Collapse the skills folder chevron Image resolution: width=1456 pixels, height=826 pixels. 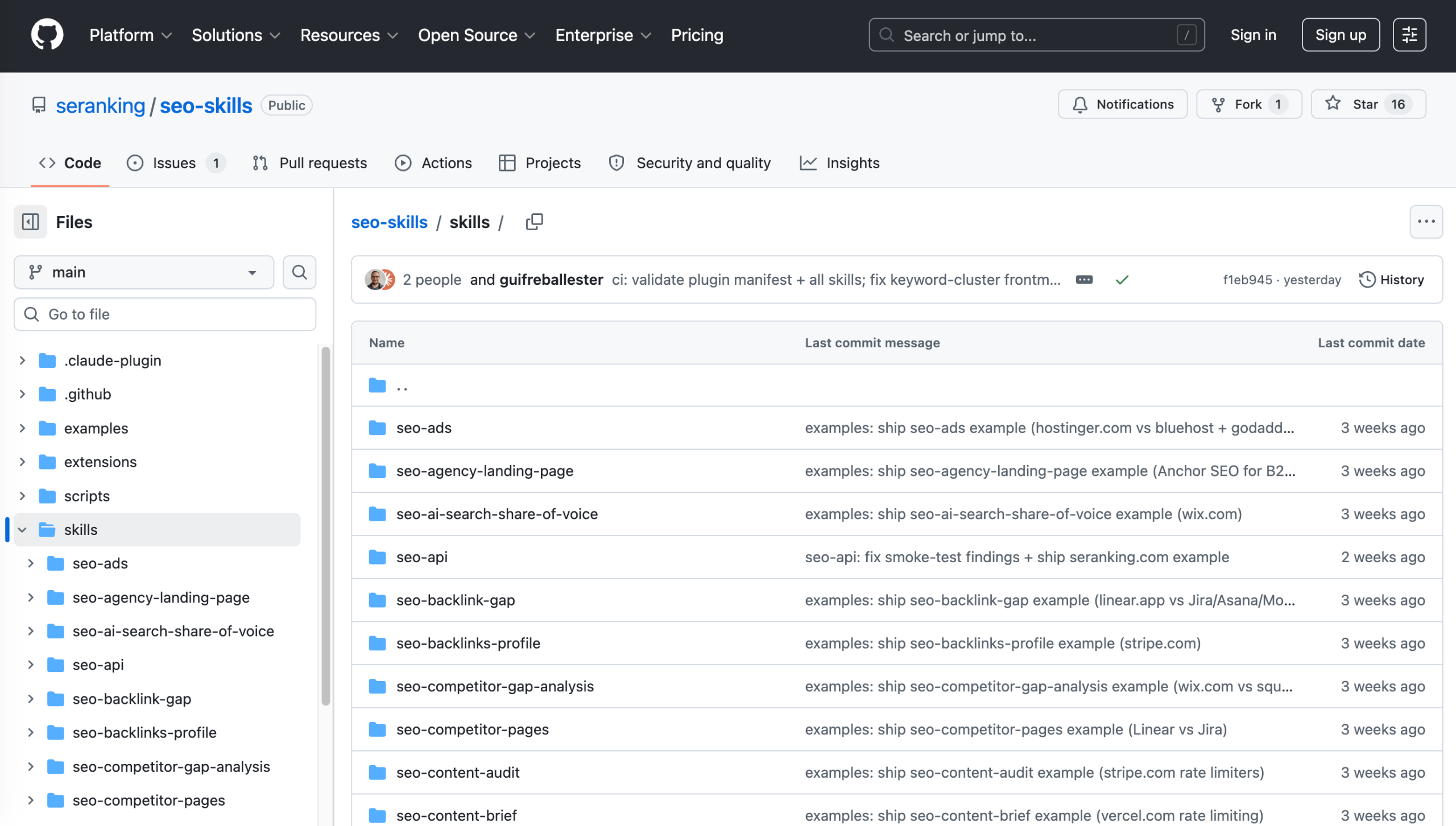coord(22,530)
